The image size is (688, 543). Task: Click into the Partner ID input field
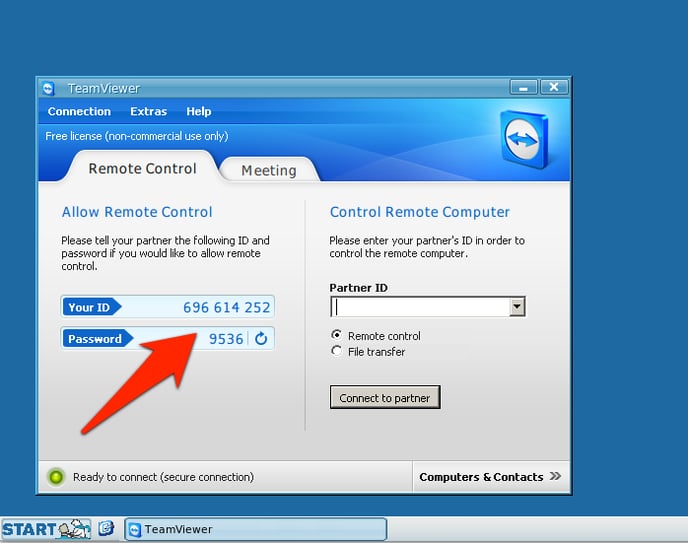(x=420, y=307)
